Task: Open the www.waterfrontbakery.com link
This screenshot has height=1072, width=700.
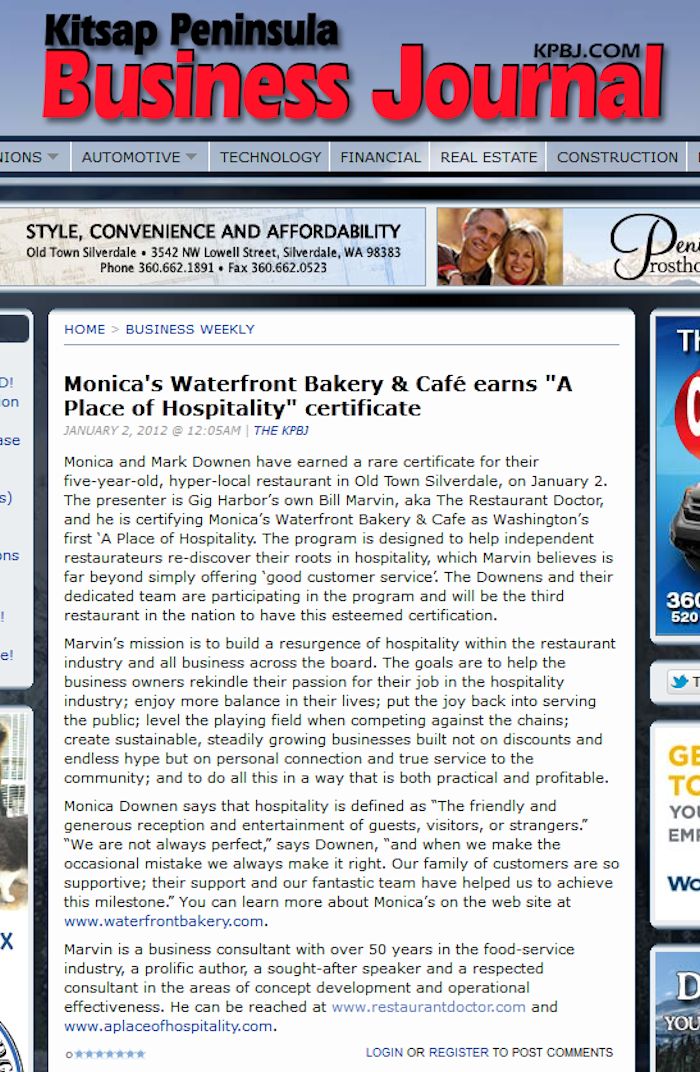Action: [164, 921]
